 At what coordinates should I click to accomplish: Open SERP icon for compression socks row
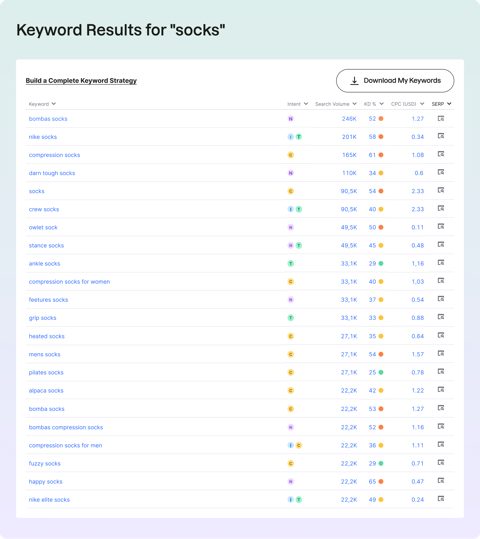click(x=441, y=154)
